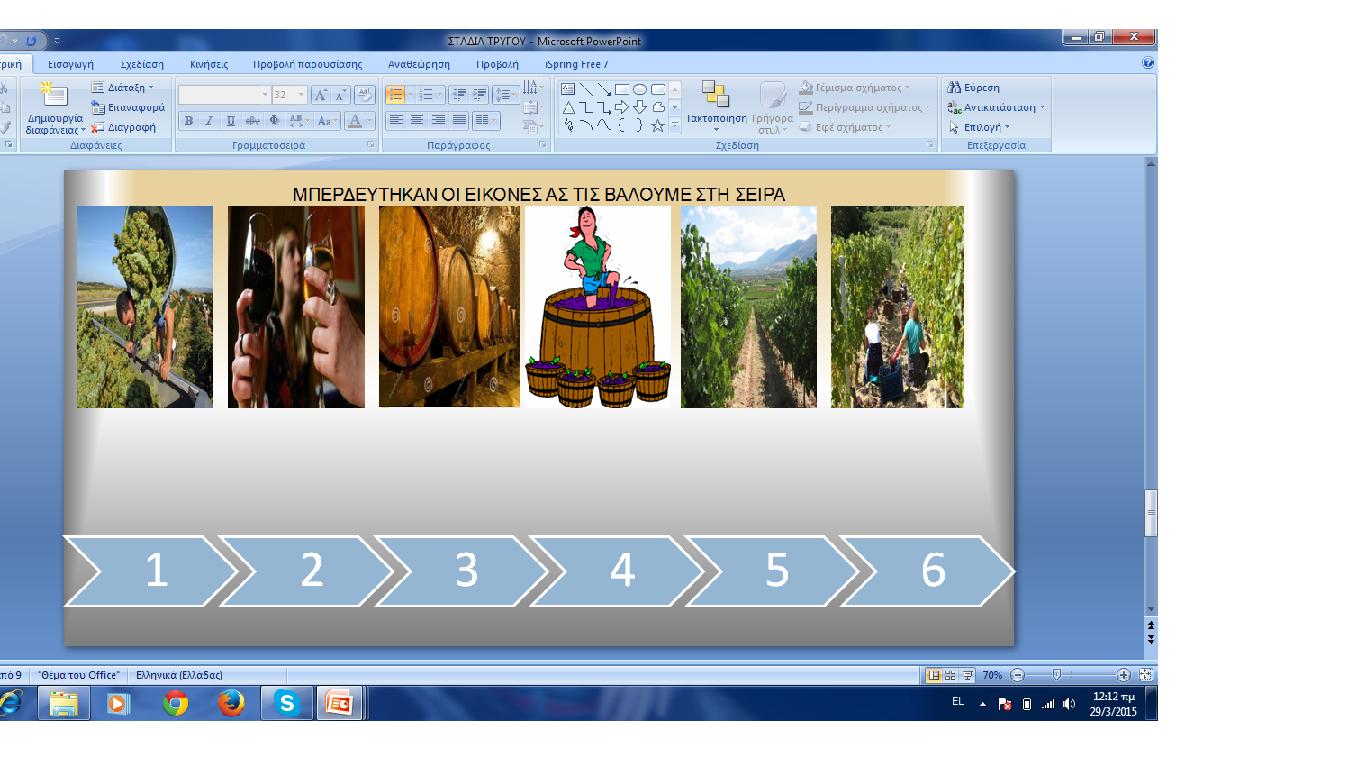Open Google Chrome from taskbar
Image resolution: width=1366 pixels, height=768 pixels.
point(176,704)
